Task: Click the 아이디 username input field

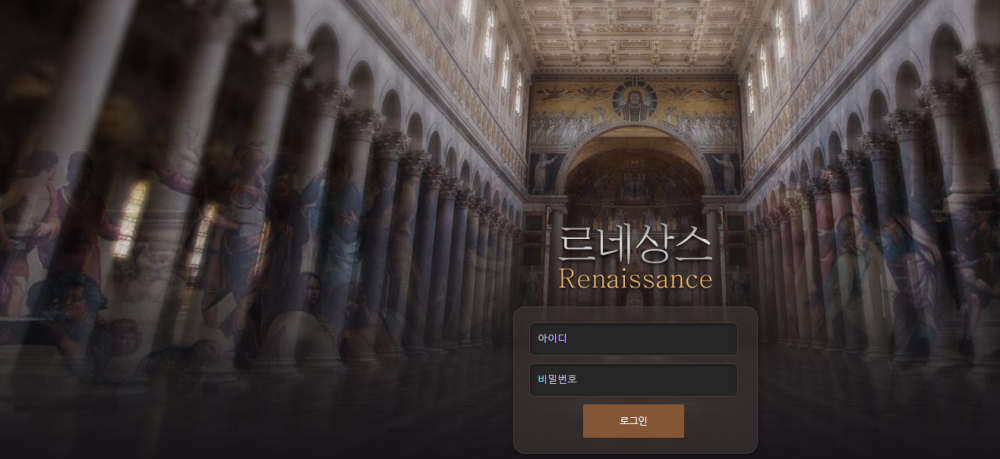Action: point(633,339)
